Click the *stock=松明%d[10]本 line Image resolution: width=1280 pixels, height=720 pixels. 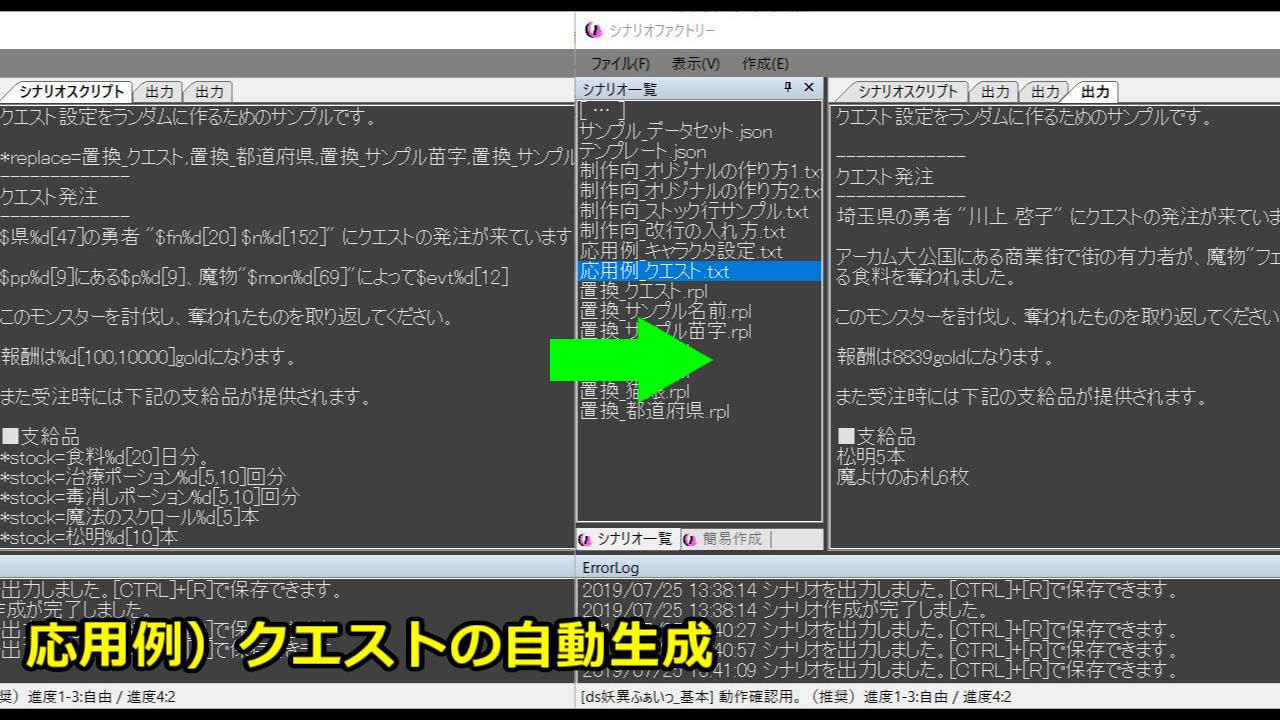point(90,537)
